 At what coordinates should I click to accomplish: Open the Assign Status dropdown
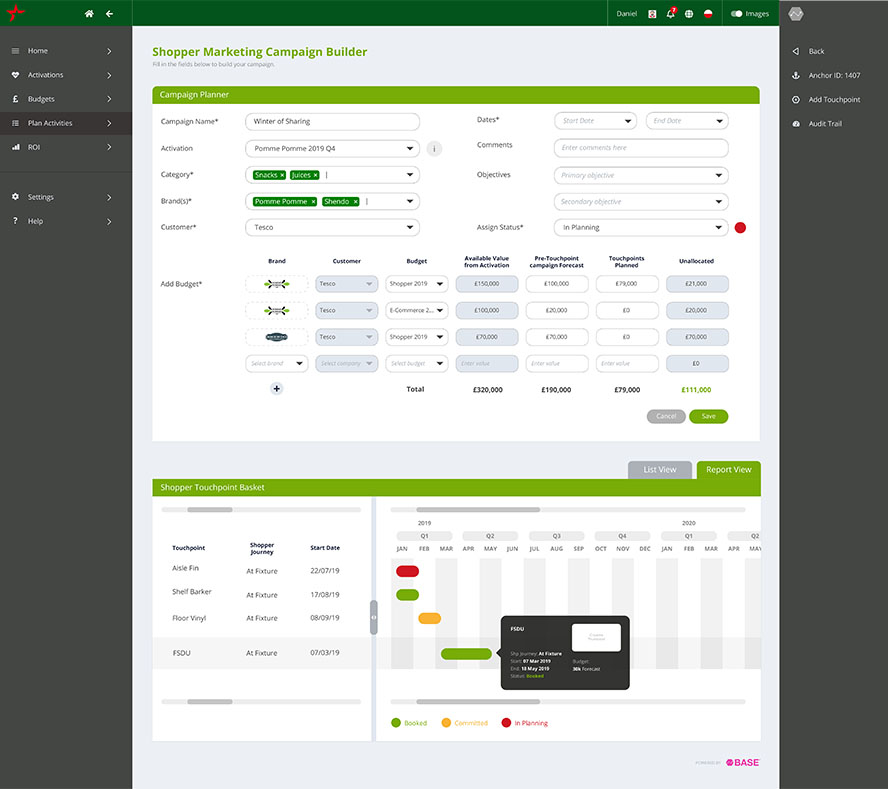point(640,228)
